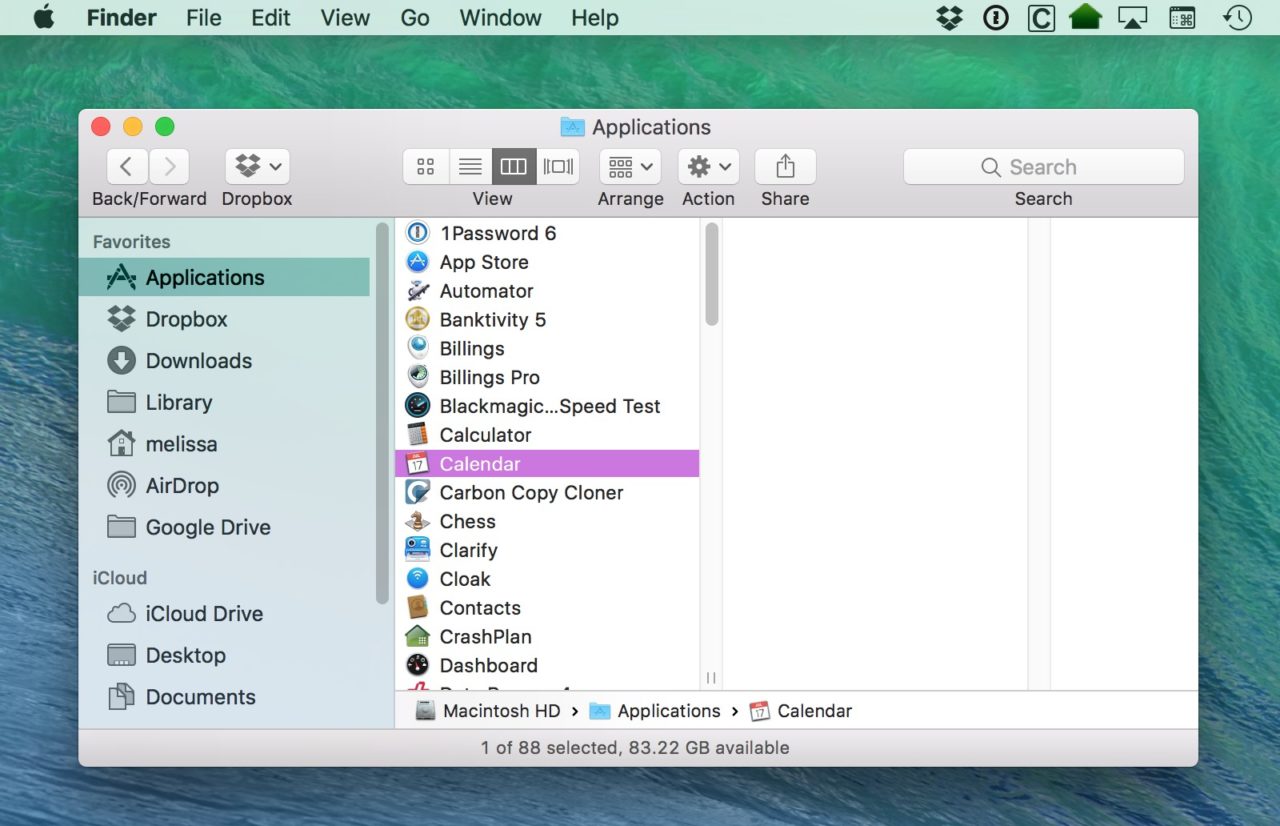Go back in Finder history
Viewport: 1280px width, 826px height.
[x=126, y=167]
